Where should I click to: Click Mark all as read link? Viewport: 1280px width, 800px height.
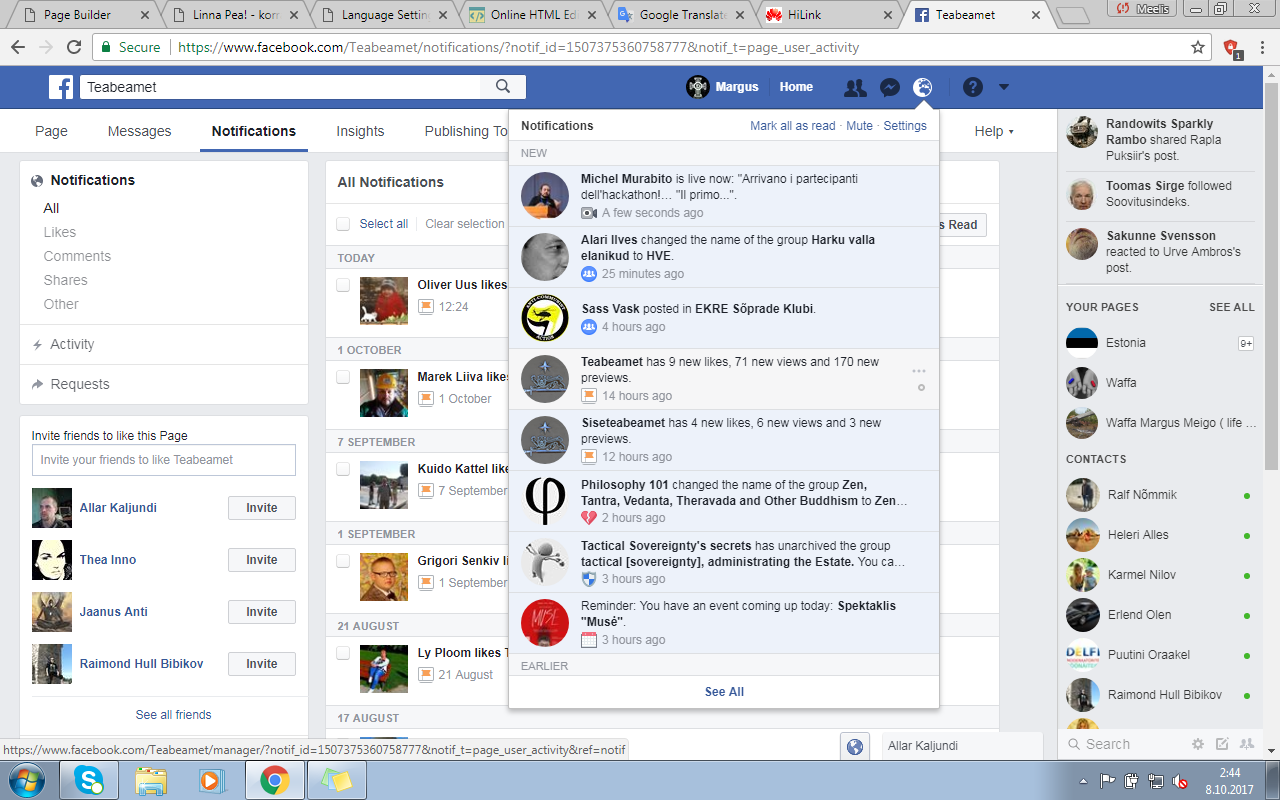click(x=793, y=126)
